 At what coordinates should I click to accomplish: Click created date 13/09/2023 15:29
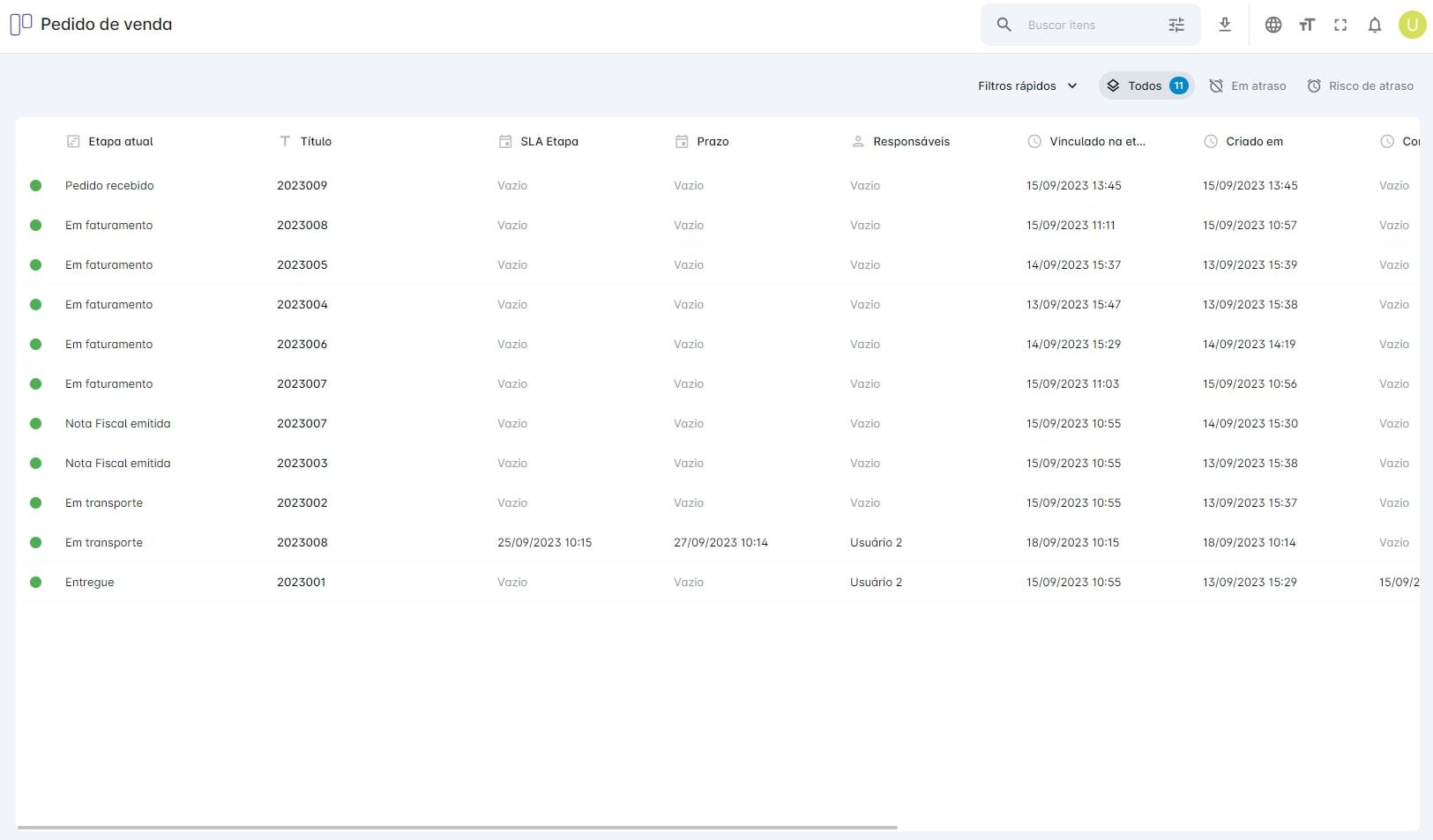(x=1250, y=582)
